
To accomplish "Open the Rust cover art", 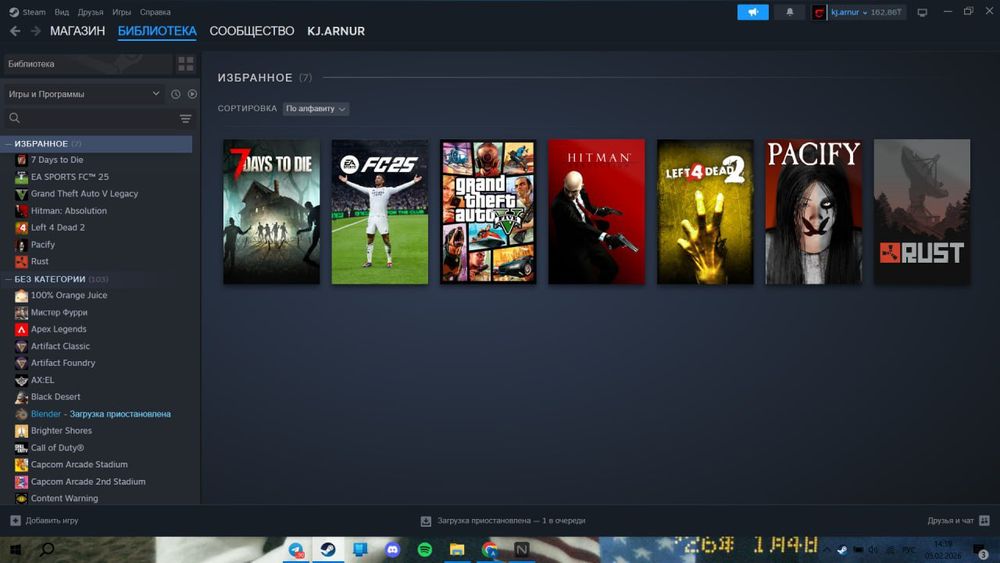I will tap(922, 212).
